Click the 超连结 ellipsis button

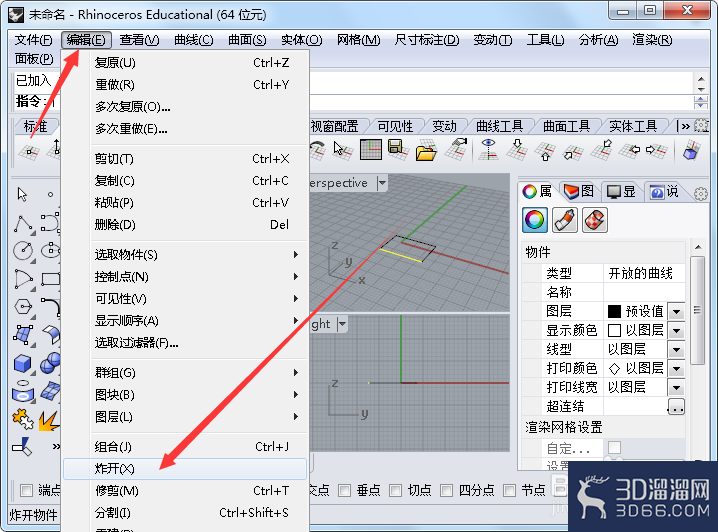[x=676, y=407]
